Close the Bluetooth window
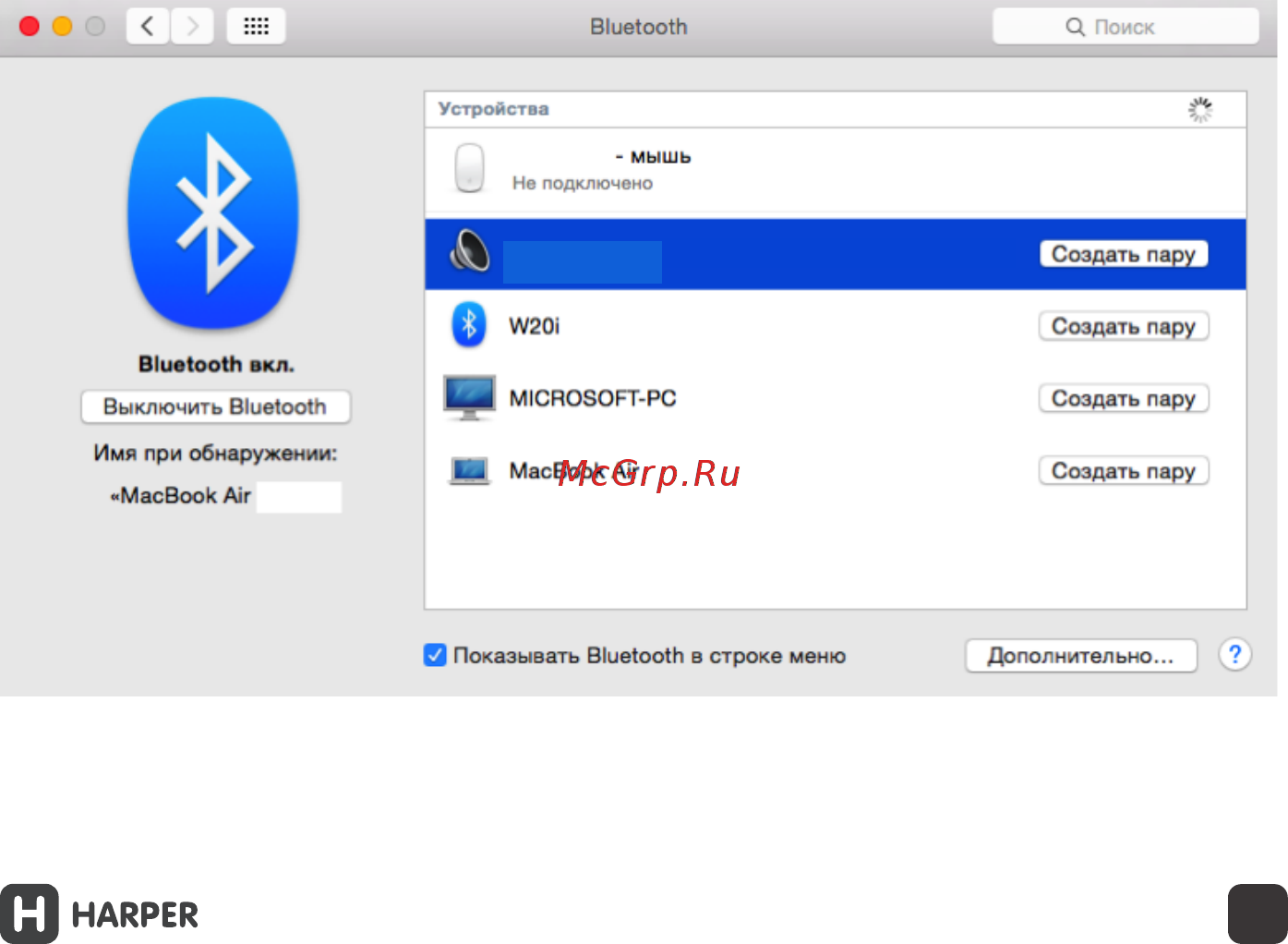Viewport: 1288px width, 944px height. (x=30, y=27)
